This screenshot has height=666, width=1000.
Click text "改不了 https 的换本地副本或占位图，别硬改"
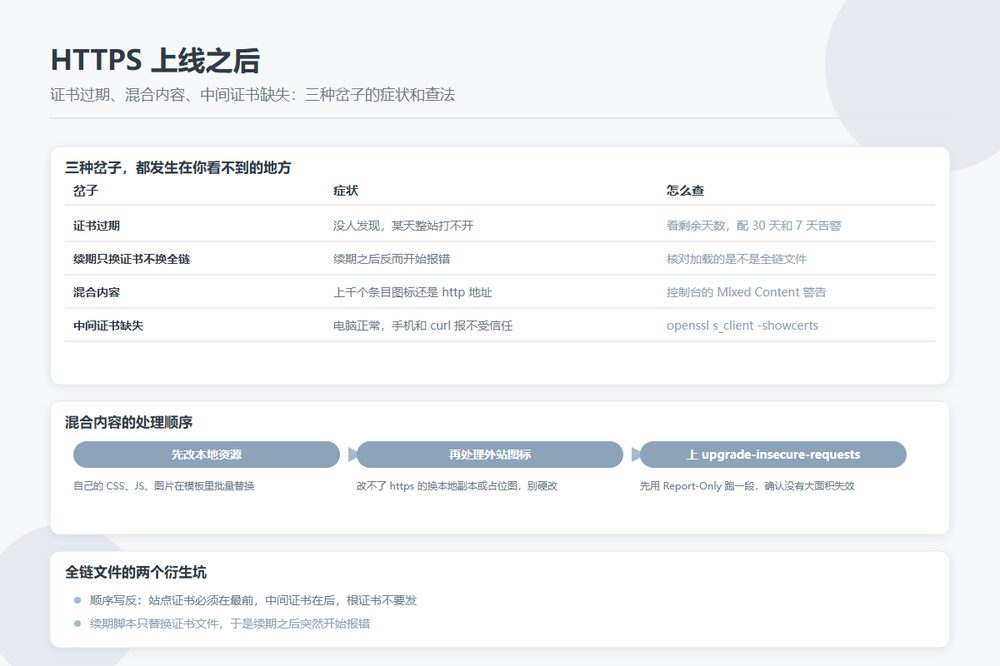point(457,486)
